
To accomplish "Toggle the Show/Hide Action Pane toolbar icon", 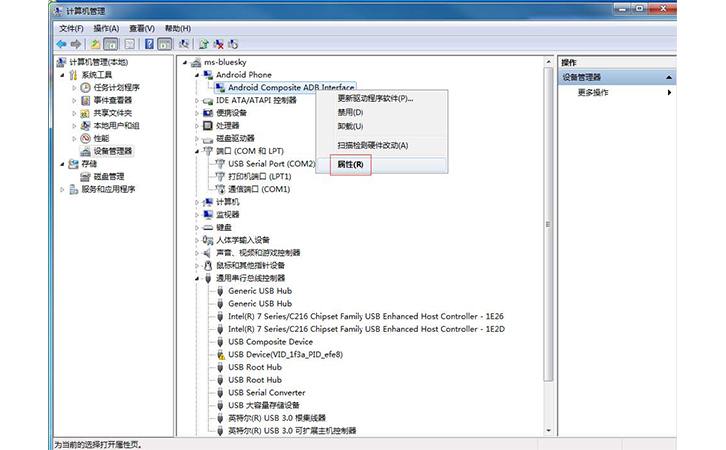I will point(164,44).
